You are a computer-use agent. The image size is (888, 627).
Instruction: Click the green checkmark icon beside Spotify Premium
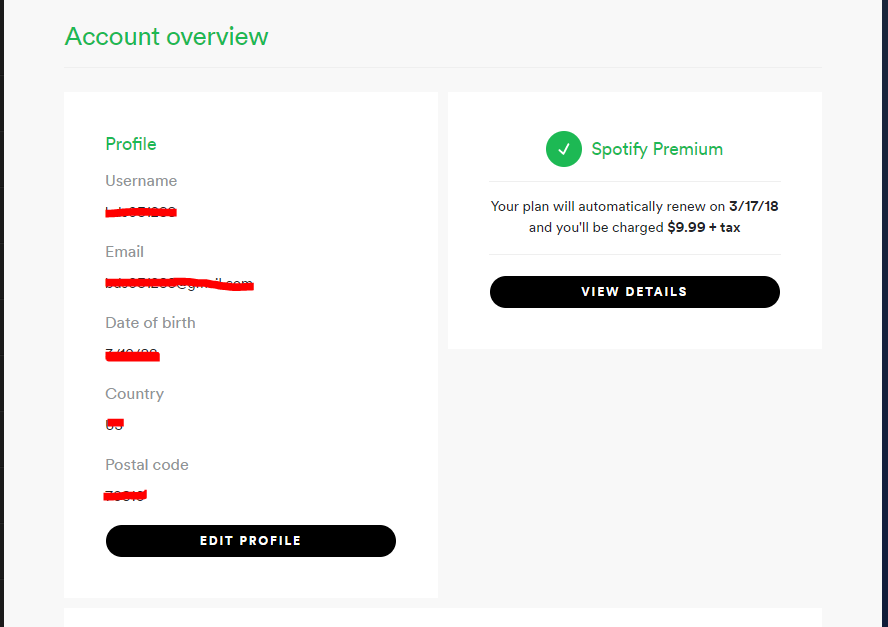563,148
